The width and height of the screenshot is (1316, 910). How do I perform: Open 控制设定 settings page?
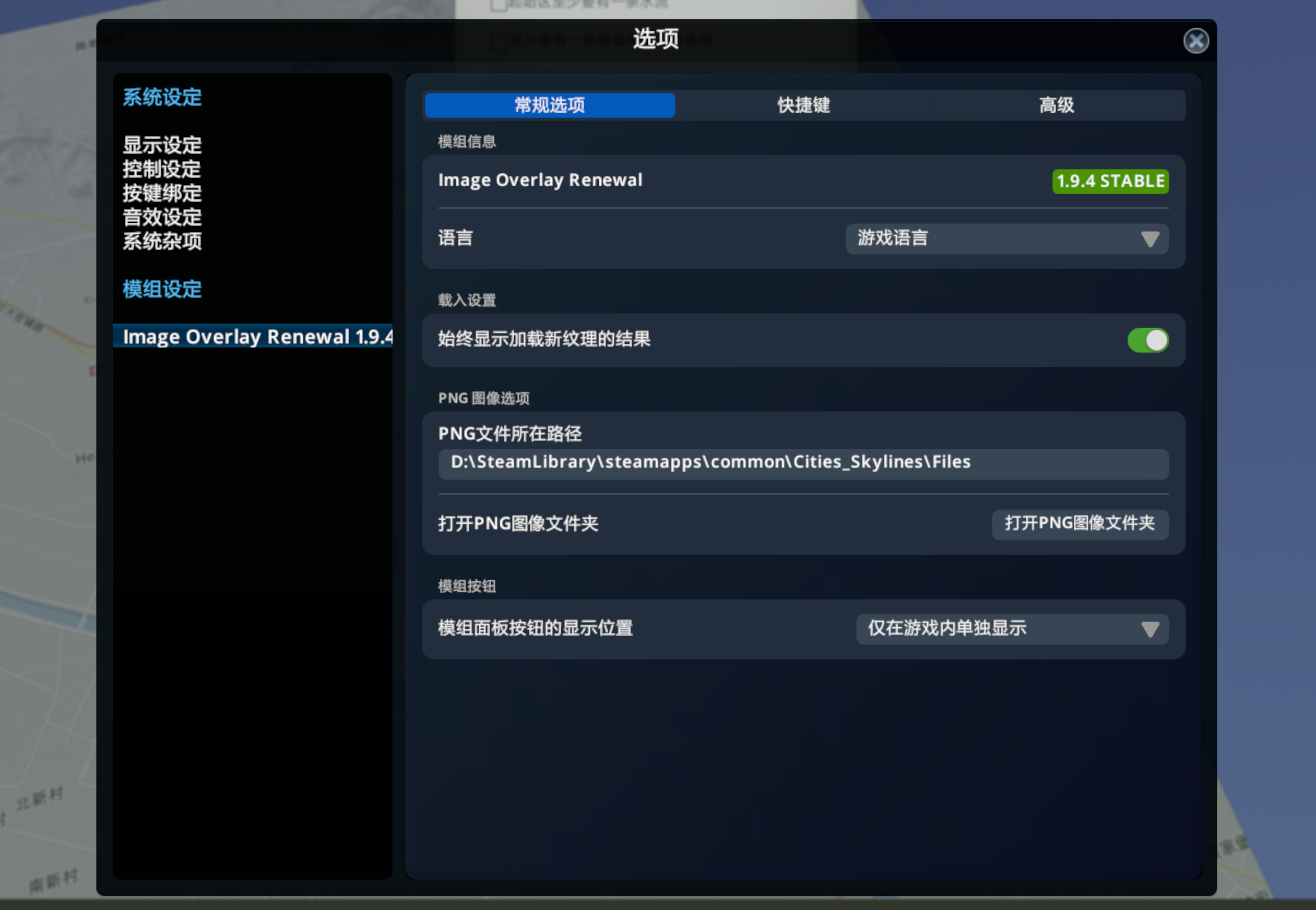(x=161, y=169)
